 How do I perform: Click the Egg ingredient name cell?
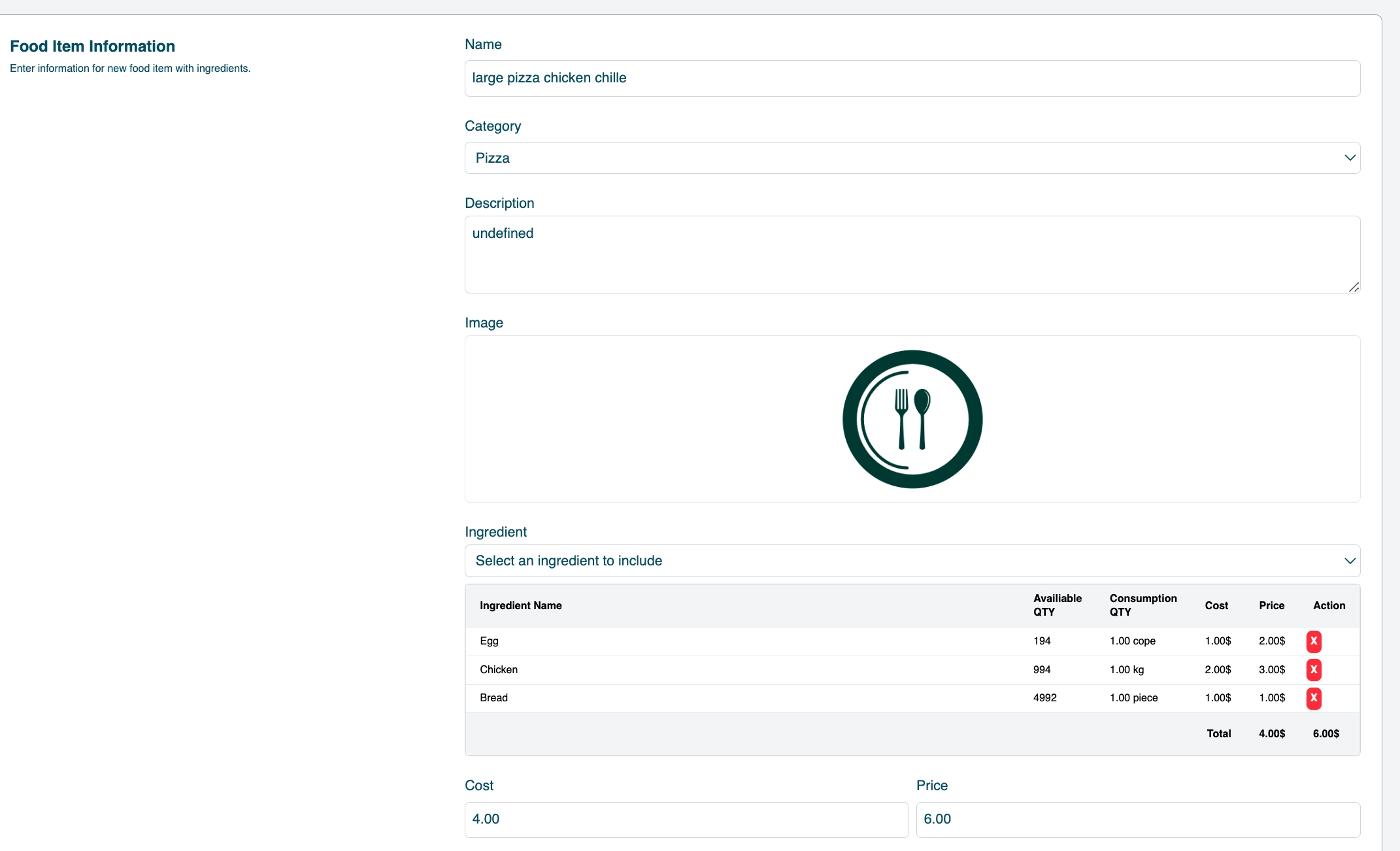pos(489,641)
